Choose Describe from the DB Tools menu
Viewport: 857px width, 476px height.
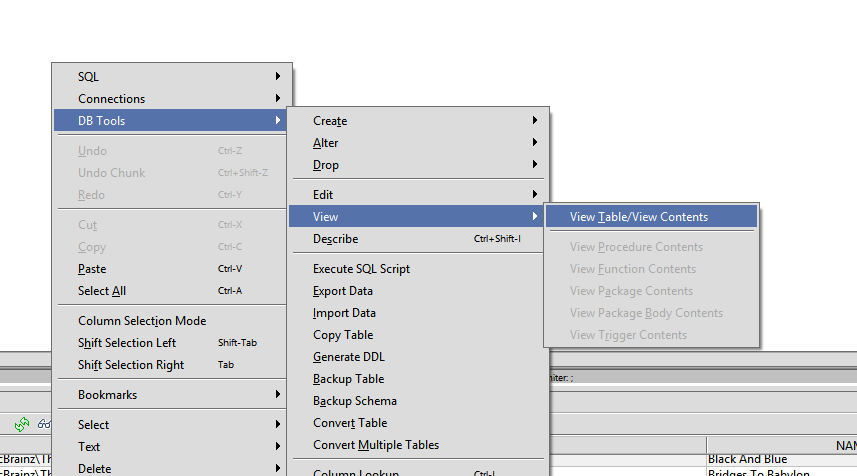(x=336, y=239)
